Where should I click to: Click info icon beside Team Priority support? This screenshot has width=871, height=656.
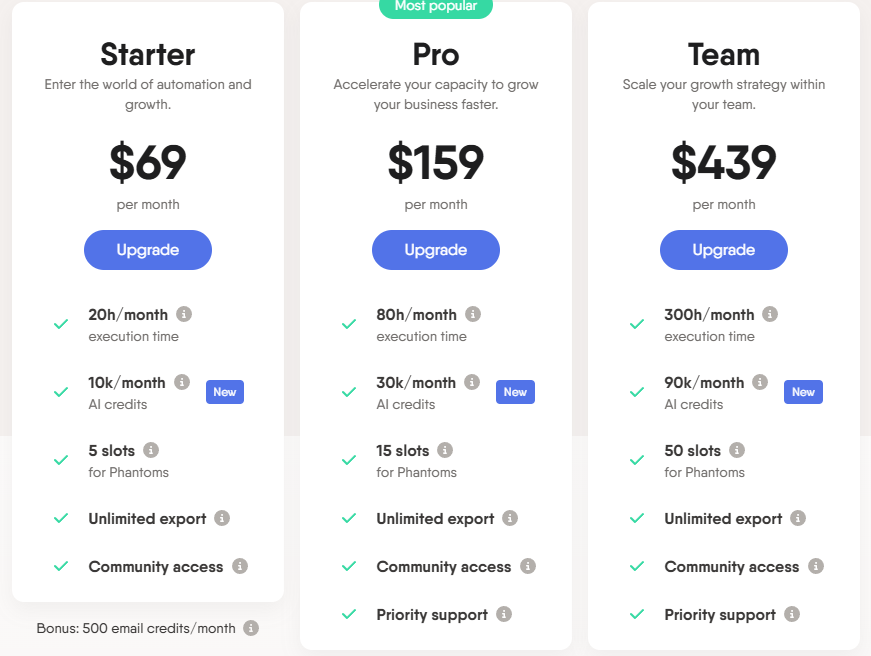(792, 614)
